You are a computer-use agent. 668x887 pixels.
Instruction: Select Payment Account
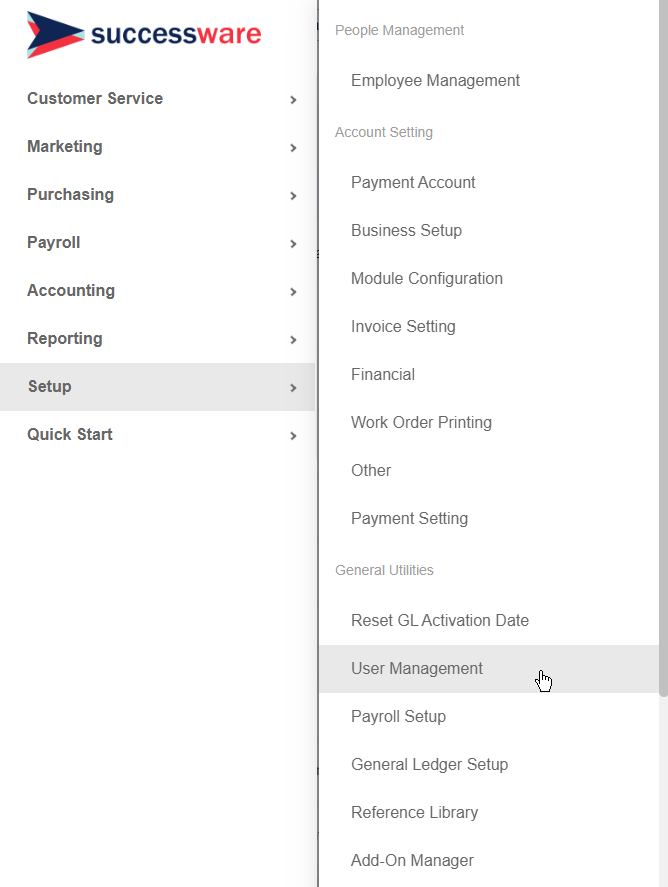tap(413, 182)
